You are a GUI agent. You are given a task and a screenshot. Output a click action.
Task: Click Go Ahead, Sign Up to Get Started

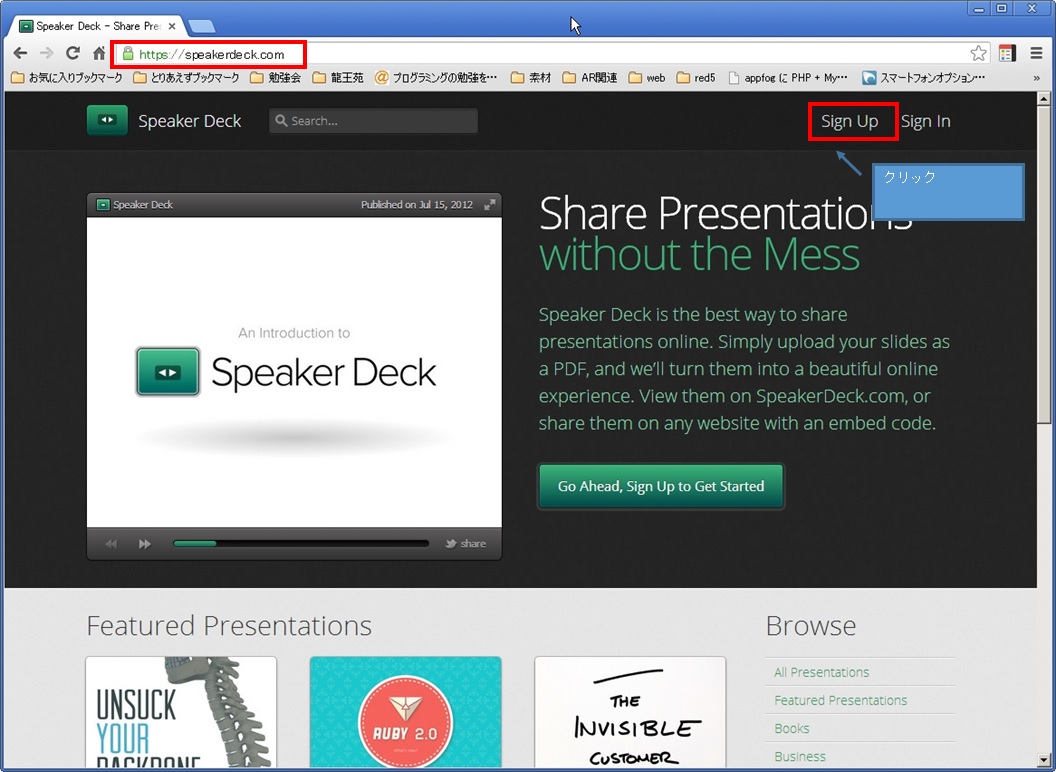pos(661,486)
